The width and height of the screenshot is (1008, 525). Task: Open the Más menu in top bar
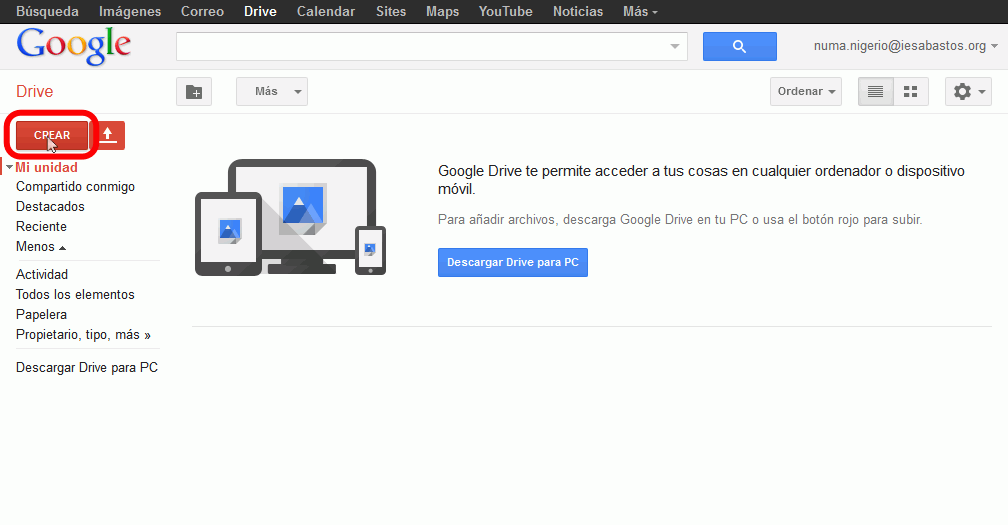640,12
